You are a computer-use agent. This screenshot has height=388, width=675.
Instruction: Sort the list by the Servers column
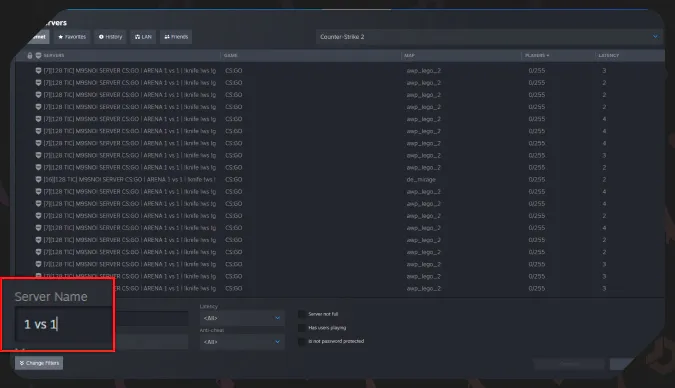(x=54, y=56)
